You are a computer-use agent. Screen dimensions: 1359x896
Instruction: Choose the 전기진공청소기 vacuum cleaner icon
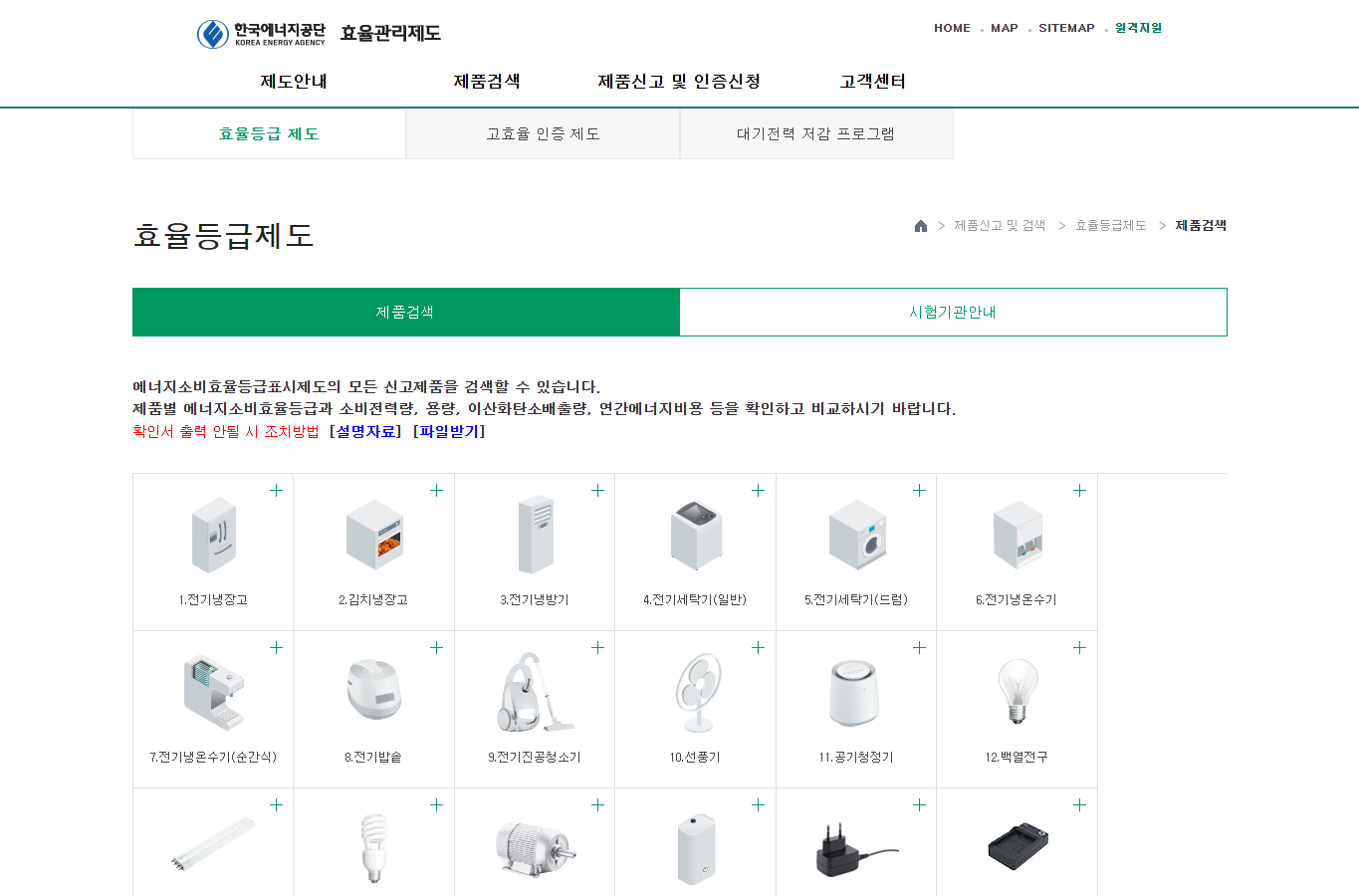(x=536, y=692)
